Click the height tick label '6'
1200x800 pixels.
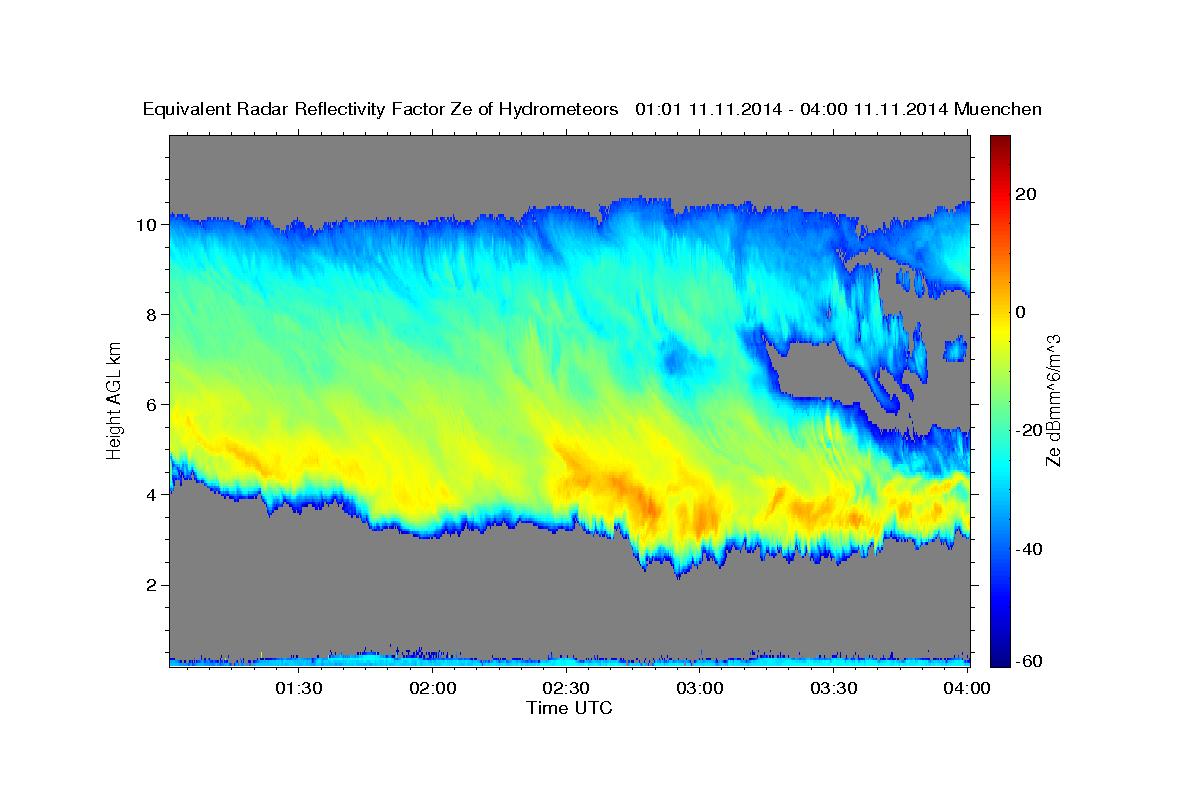pos(154,405)
